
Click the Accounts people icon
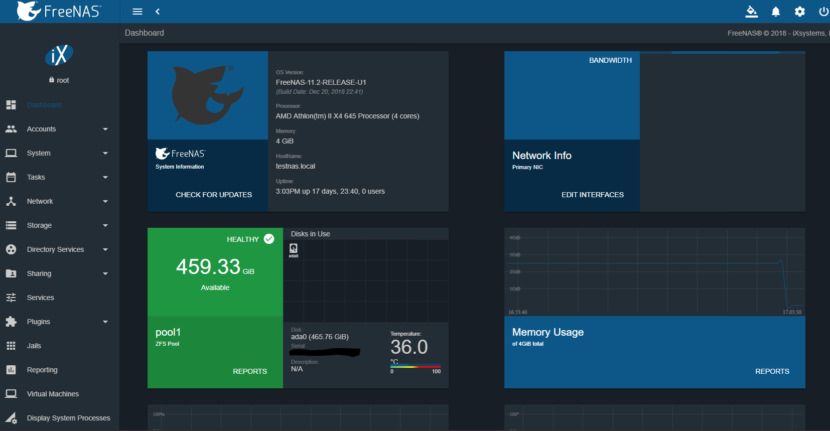click(11, 129)
